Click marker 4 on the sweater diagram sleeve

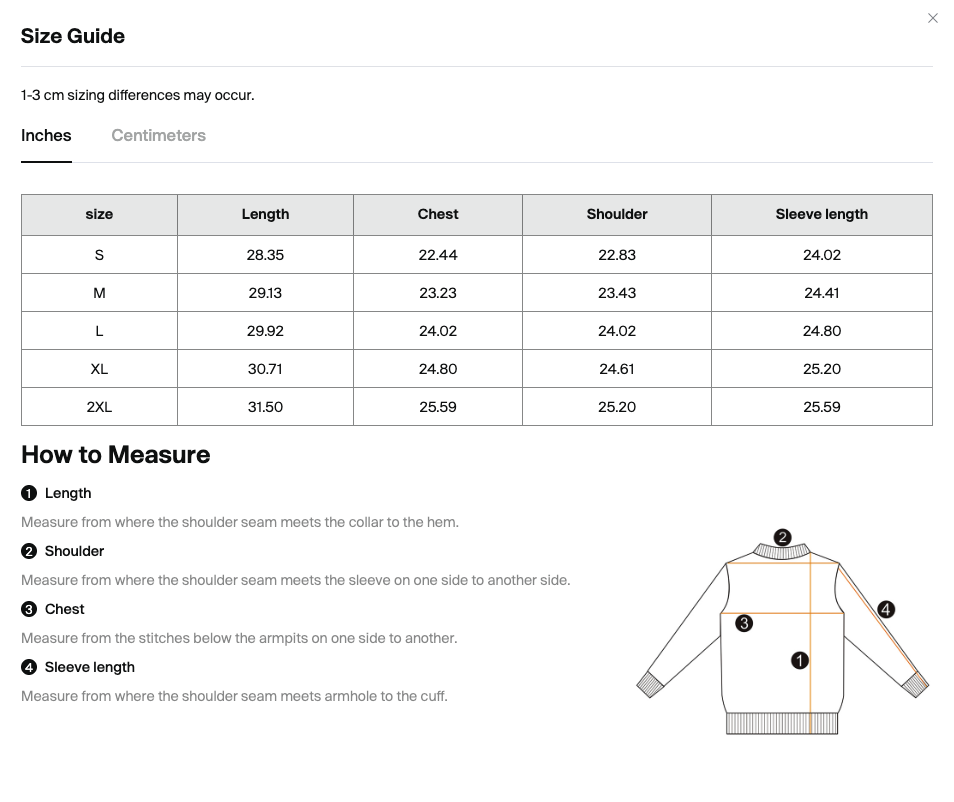click(886, 609)
